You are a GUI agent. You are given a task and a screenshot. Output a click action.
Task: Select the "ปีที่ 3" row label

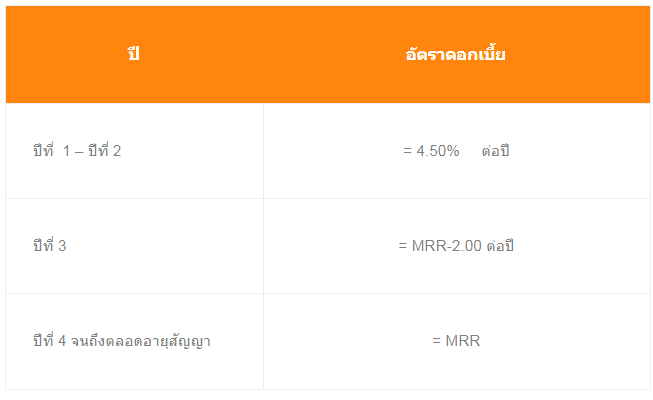[x=49, y=246]
